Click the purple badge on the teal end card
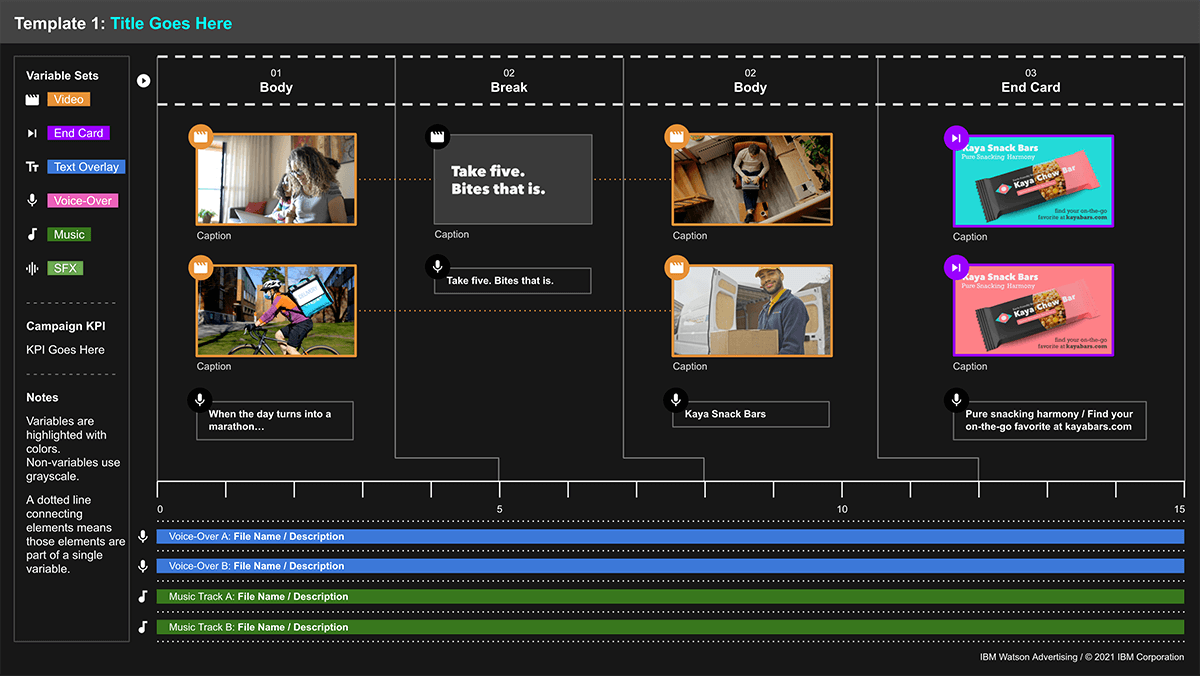Image resolution: width=1200 pixels, height=676 pixels. pyautogui.click(x=956, y=138)
